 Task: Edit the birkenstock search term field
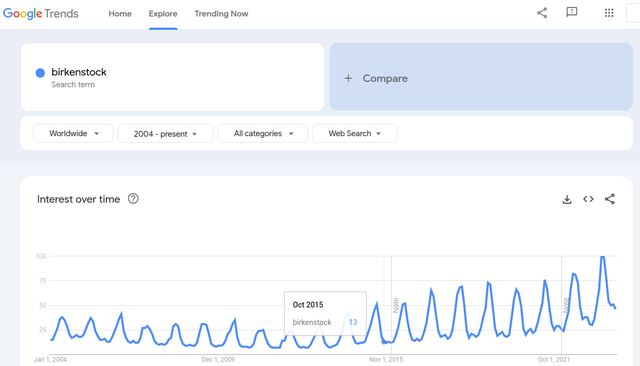[x=173, y=77]
